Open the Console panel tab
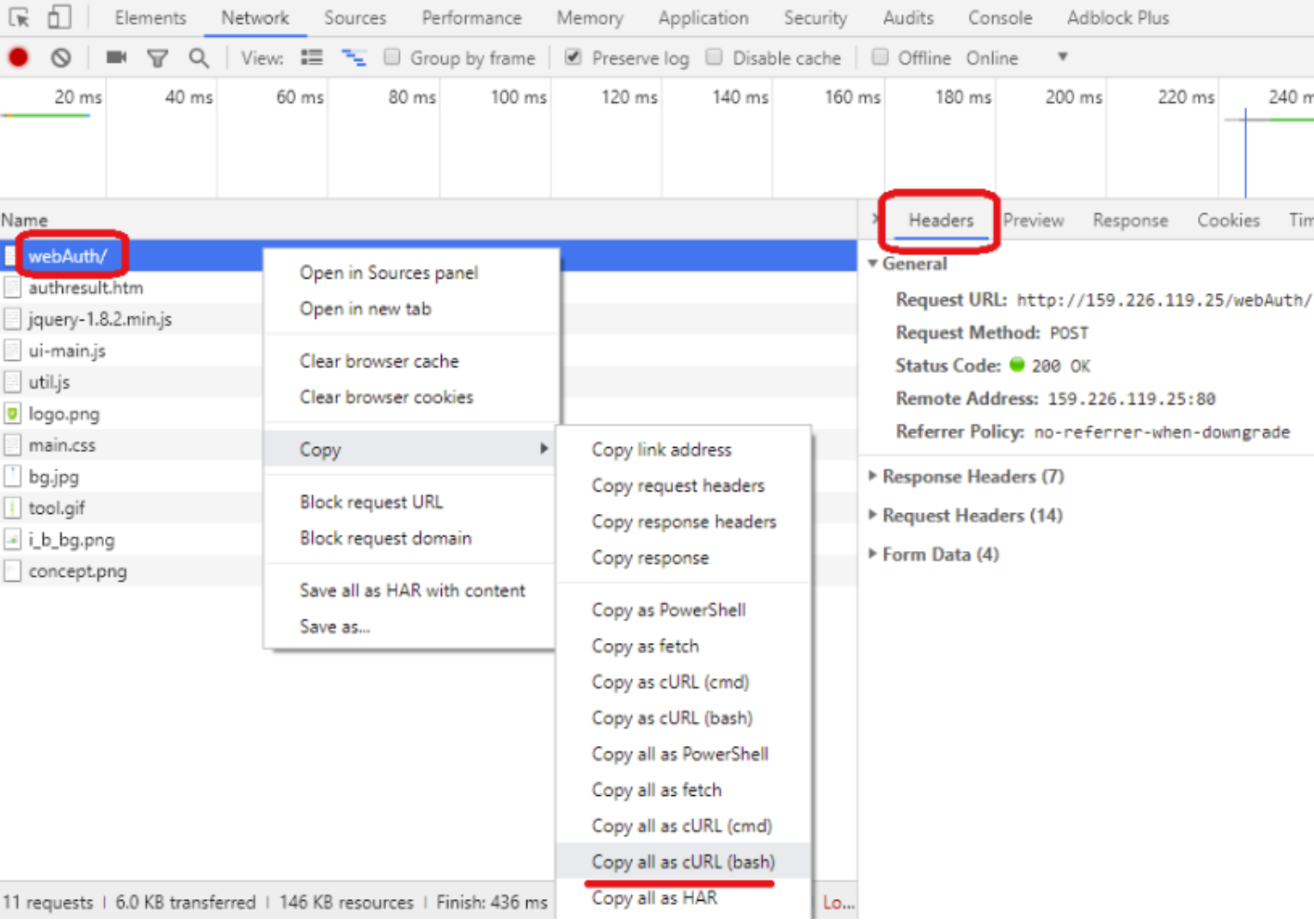Image resolution: width=1314 pixels, height=924 pixels. [999, 18]
